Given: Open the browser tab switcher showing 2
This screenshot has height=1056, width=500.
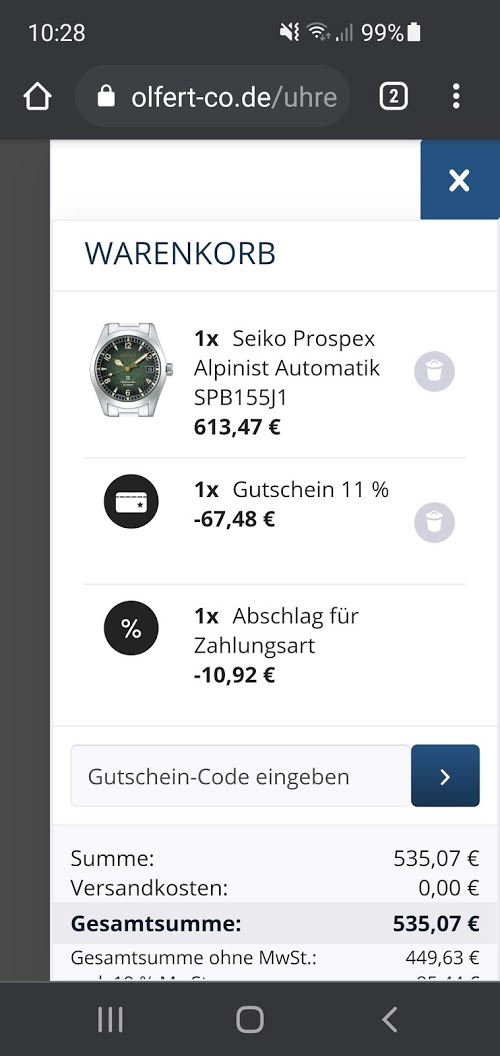Looking at the screenshot, I should coord(394,97).
